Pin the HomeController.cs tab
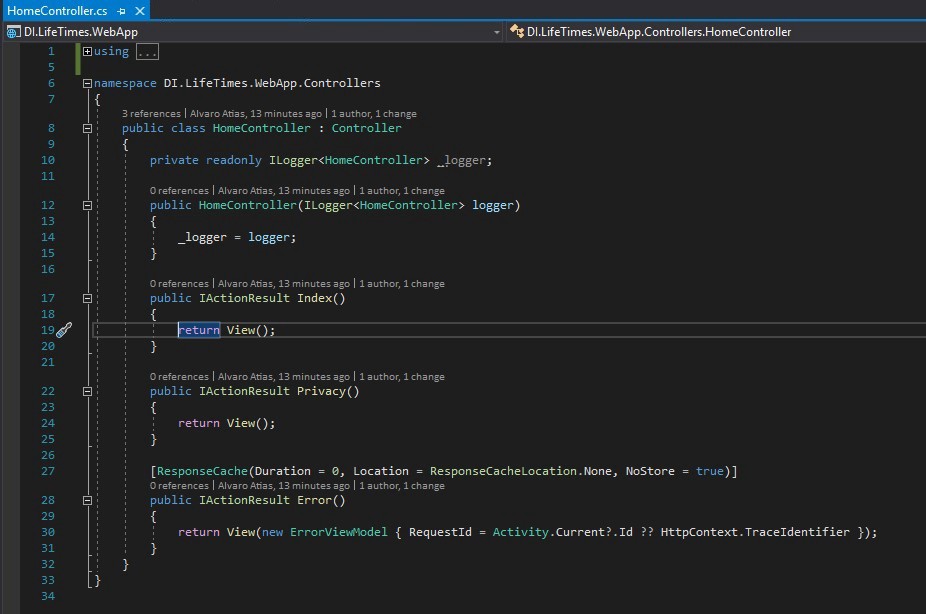 pyautogui.click(x=122, y=10)
